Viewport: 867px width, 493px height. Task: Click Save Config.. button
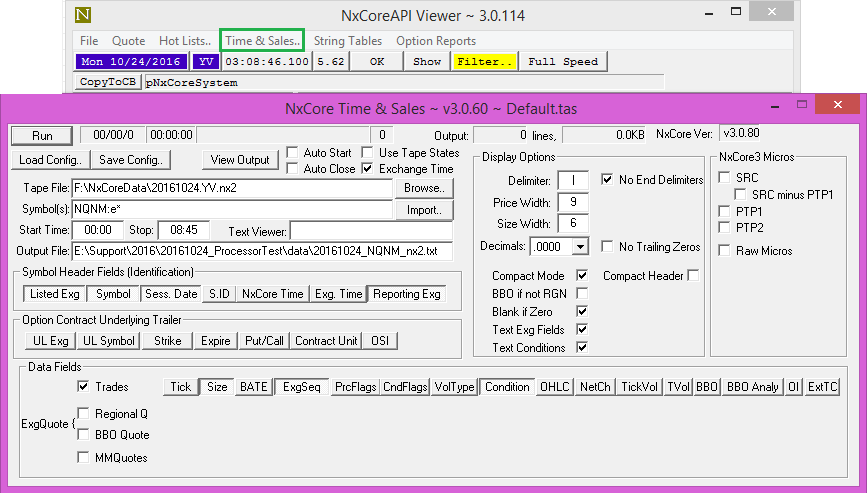[x=130, y=160]
